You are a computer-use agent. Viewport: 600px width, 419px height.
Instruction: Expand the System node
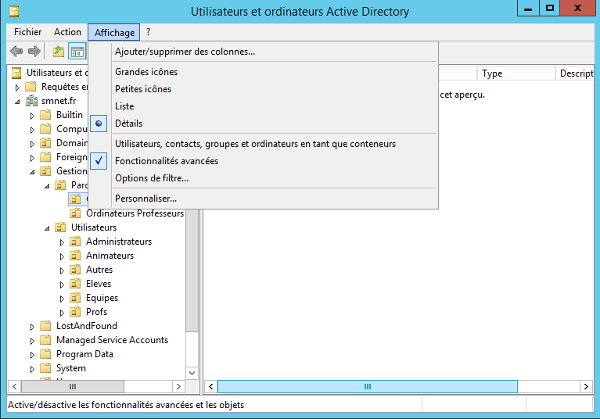click(32, 369)
